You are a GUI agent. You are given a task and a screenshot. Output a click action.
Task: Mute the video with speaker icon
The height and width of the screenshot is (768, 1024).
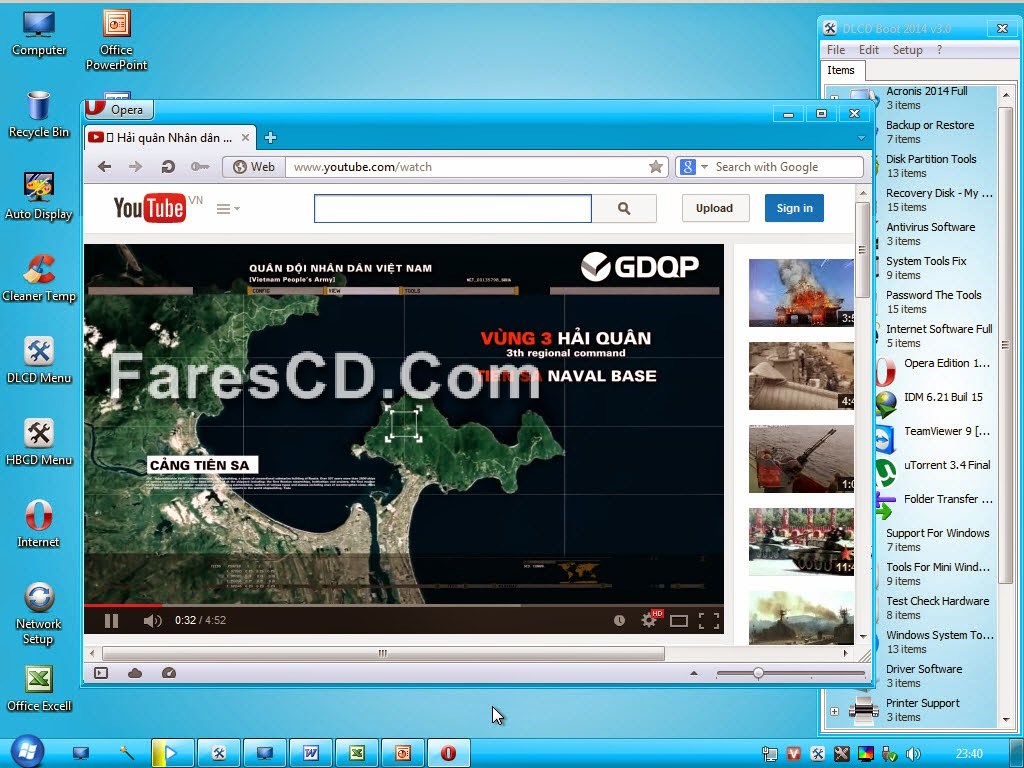(152, 620)
